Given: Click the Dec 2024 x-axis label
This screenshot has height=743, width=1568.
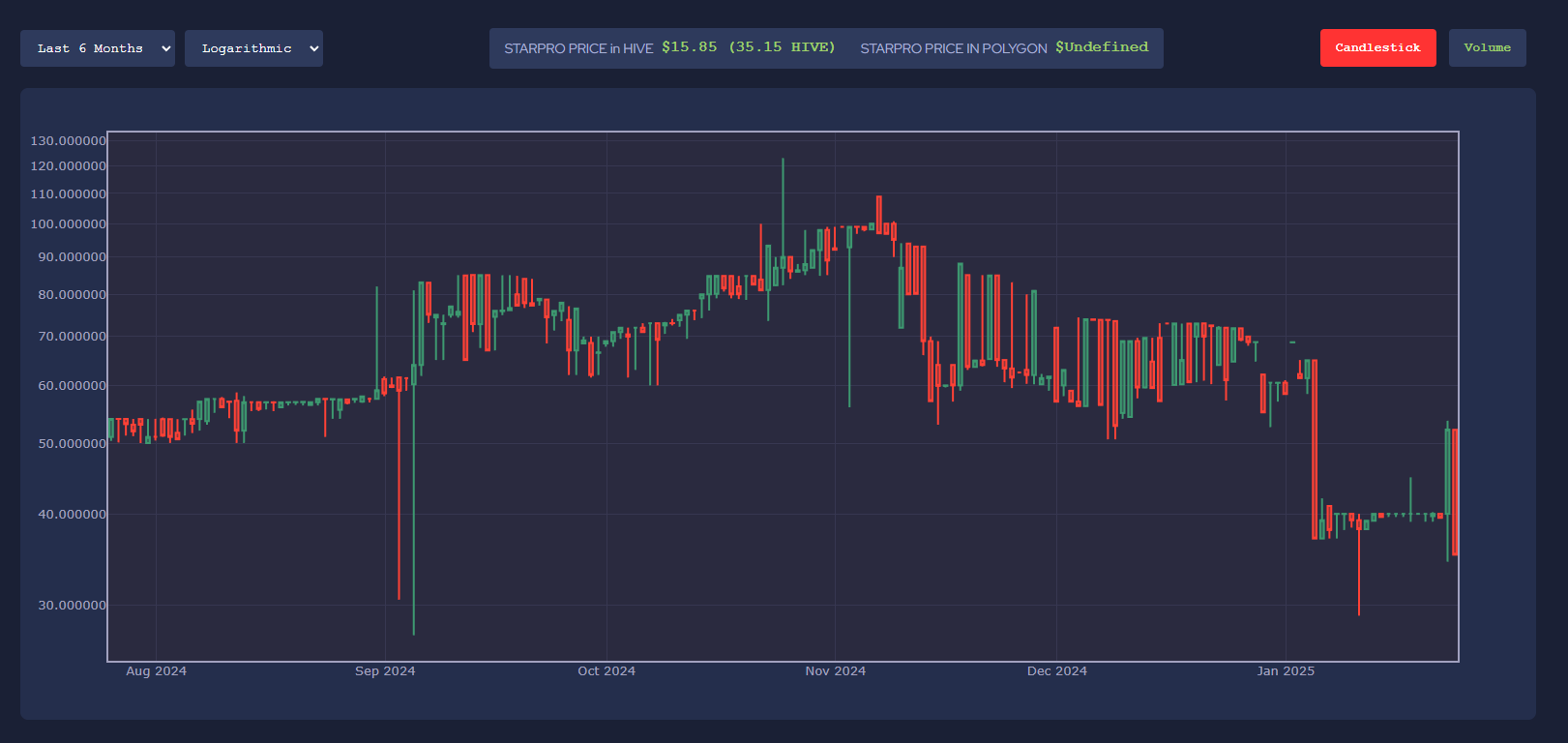Looking at the screenshot, I should [x=1057, y=671].
